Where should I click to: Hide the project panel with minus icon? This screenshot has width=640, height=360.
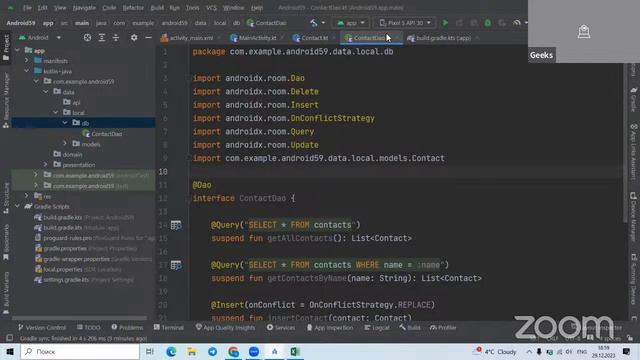point(149,38)
